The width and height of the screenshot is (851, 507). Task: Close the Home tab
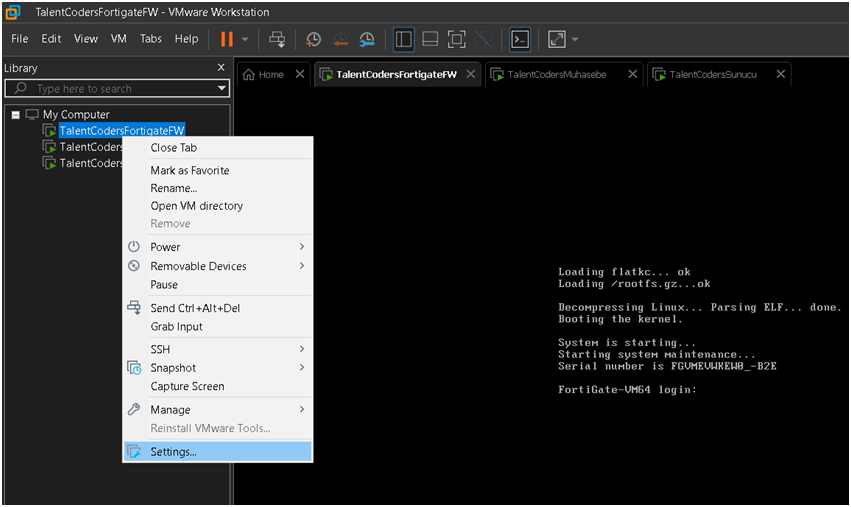pyautogui.click(x=300, y=74)
